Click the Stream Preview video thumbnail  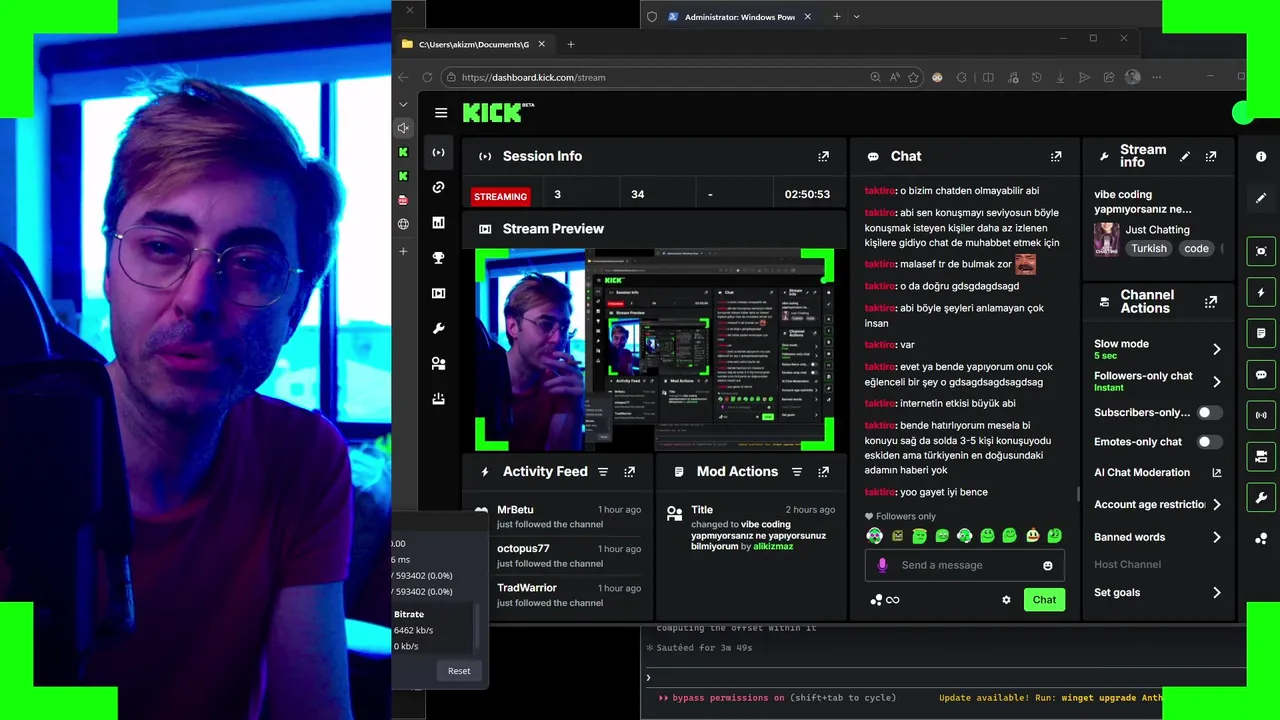[655, 350]
